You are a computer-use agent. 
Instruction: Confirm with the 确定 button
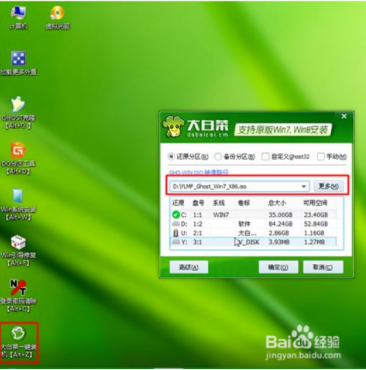[x=278, y=267]
